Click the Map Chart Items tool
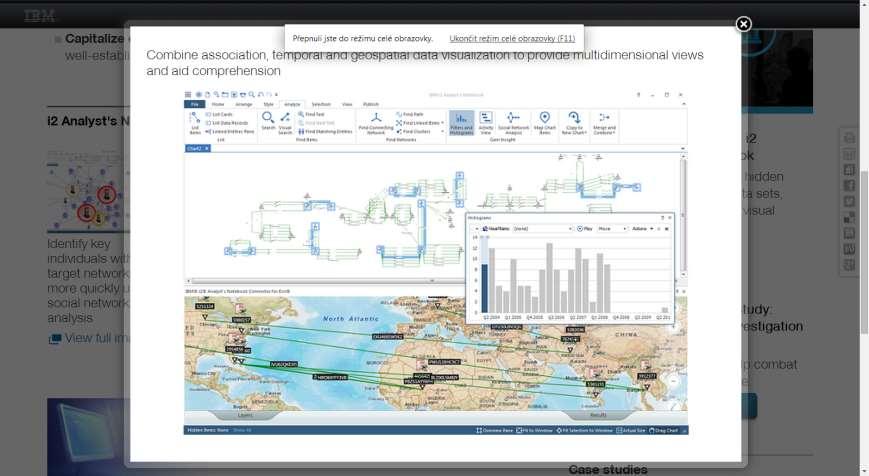The image size is (869, 476). [545, 123]
